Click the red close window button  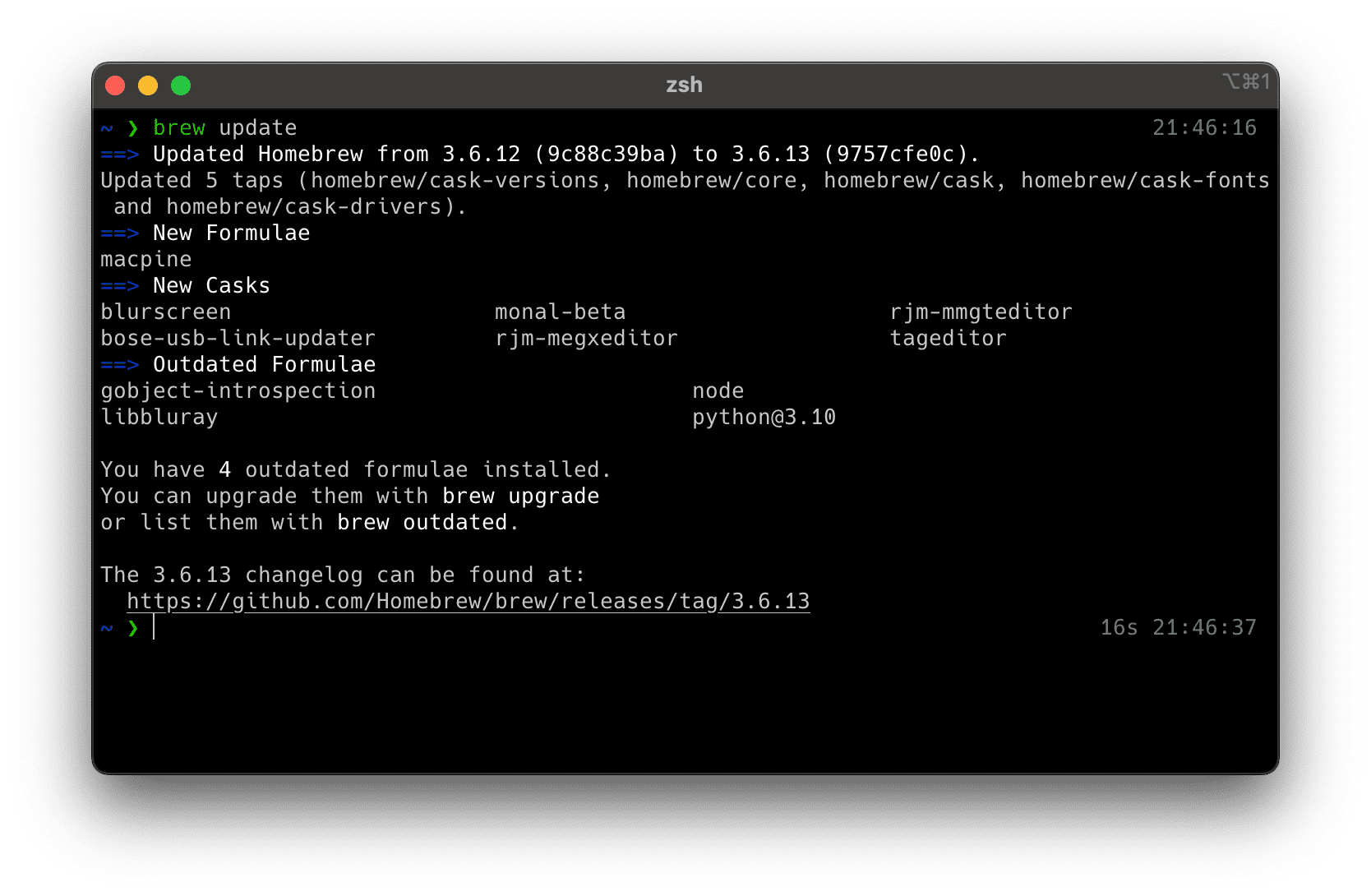[115, 85]
